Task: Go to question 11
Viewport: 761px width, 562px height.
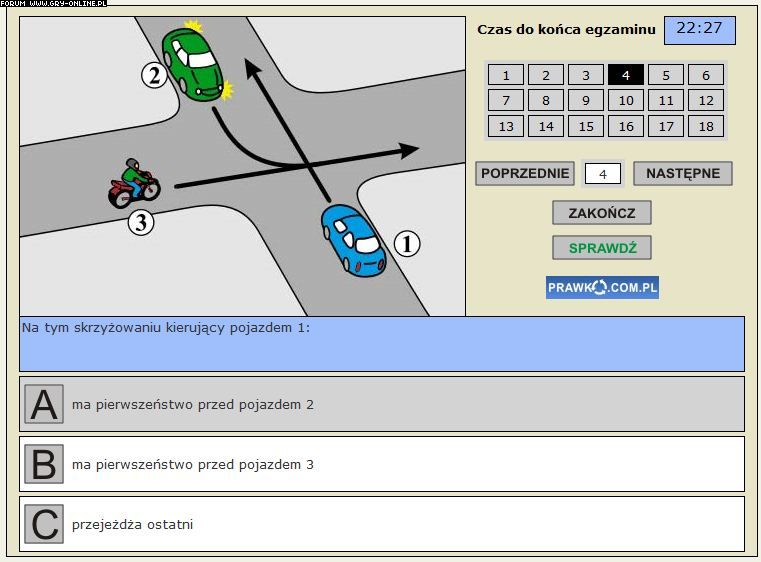Action: coord(666,100)
